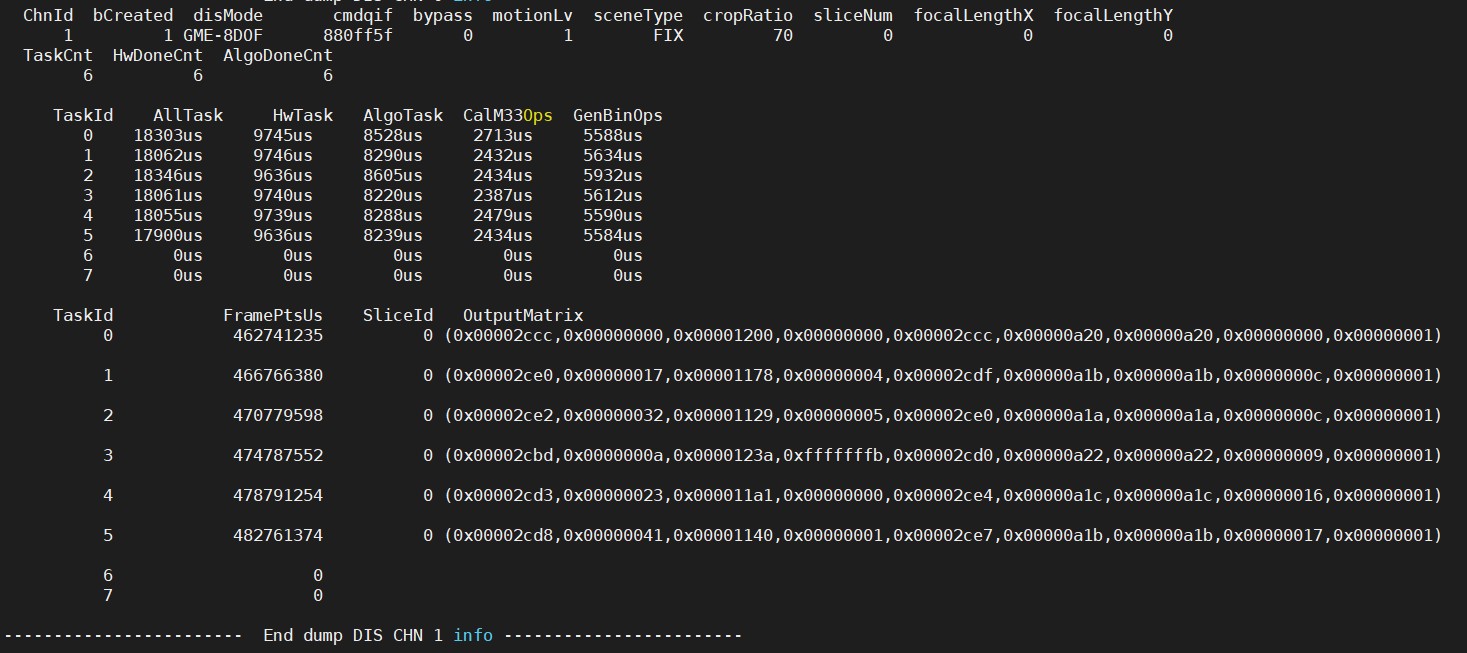Click the GME-8DOF disMode value

coord(223,35)
